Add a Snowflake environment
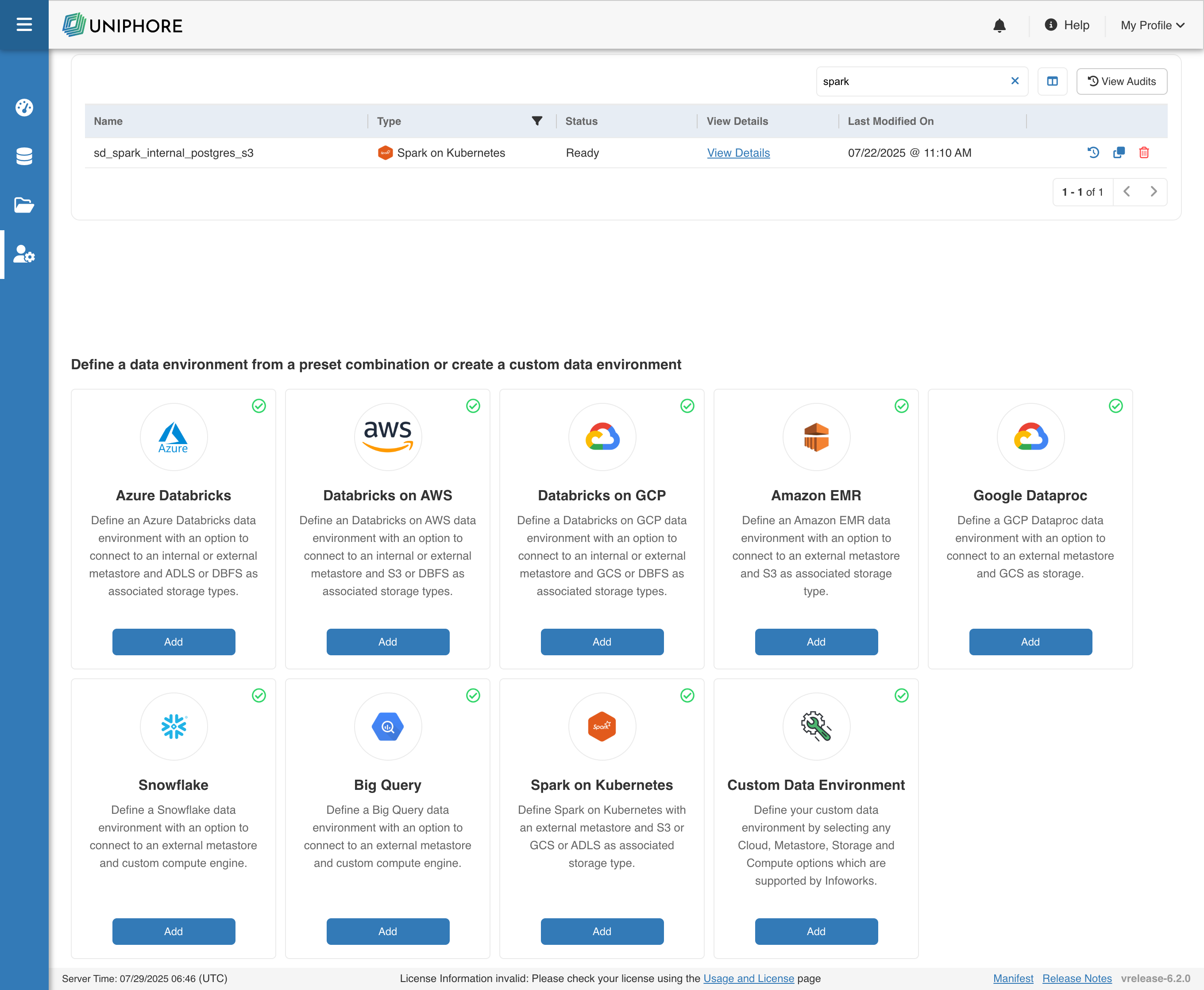 pyautogui.click(x=174, y=931)
